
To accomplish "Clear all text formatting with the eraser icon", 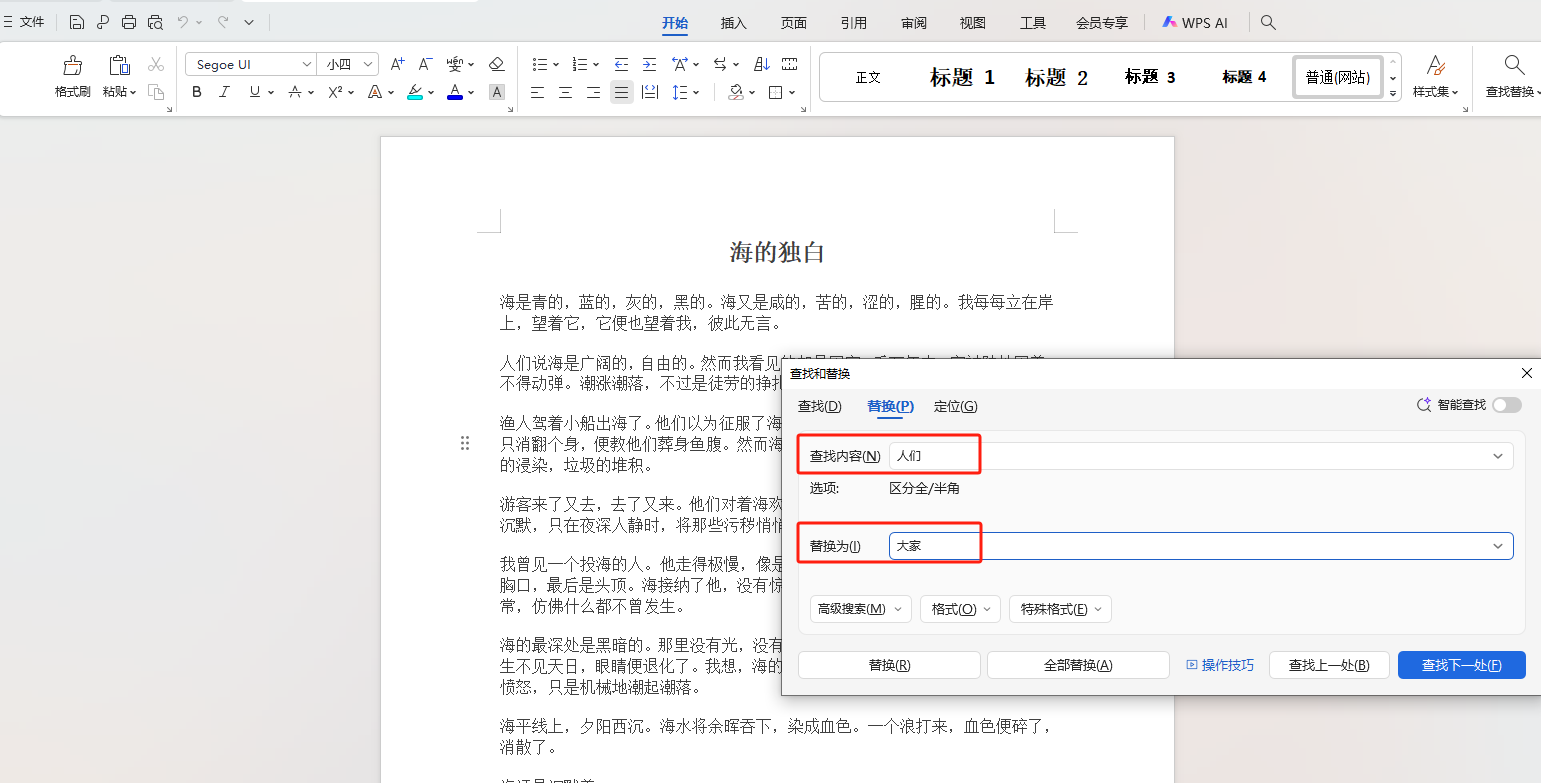I will 496,63.
